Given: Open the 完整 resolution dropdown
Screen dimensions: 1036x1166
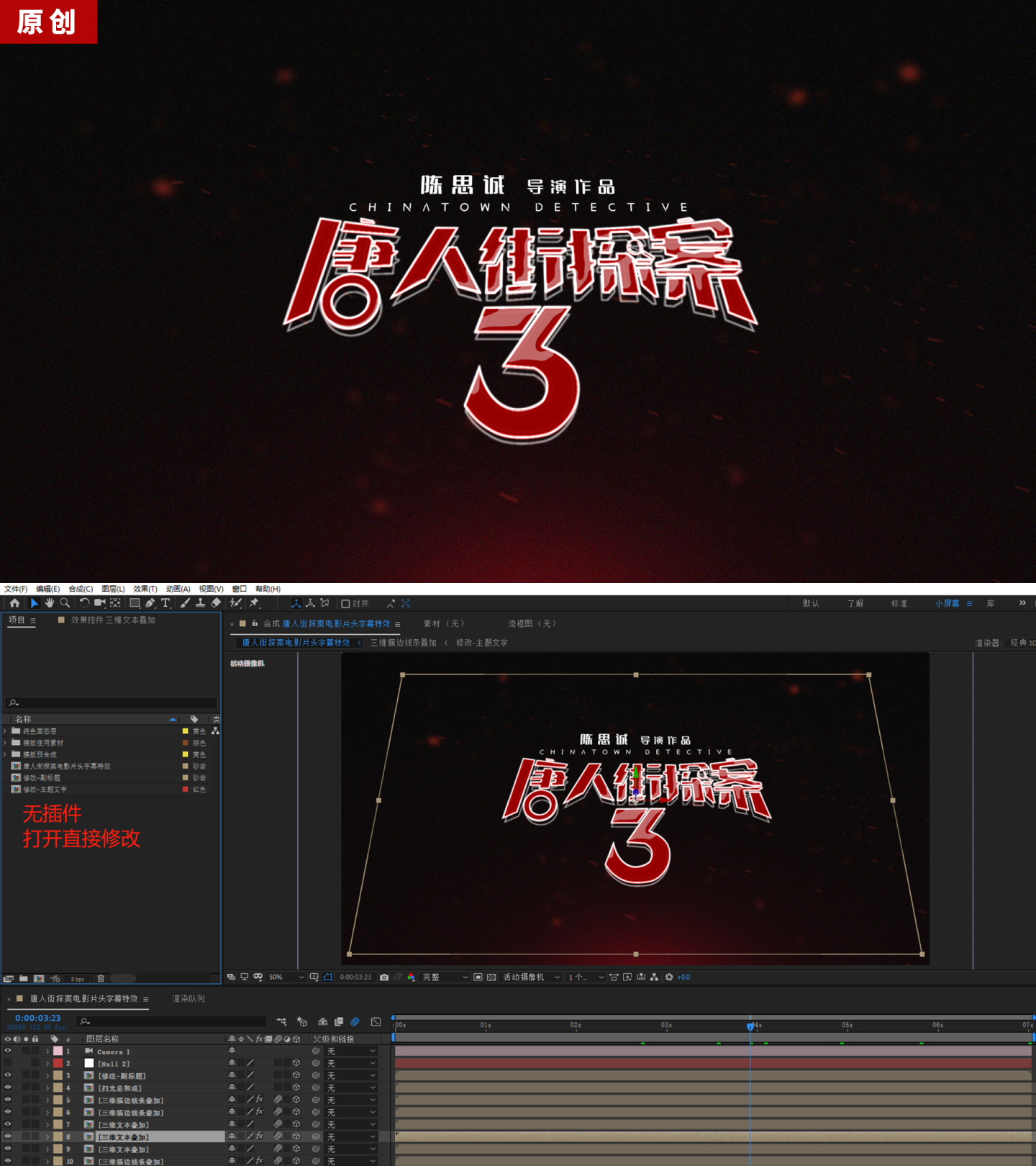Looking at the screenshot, I should pos(445,977).
